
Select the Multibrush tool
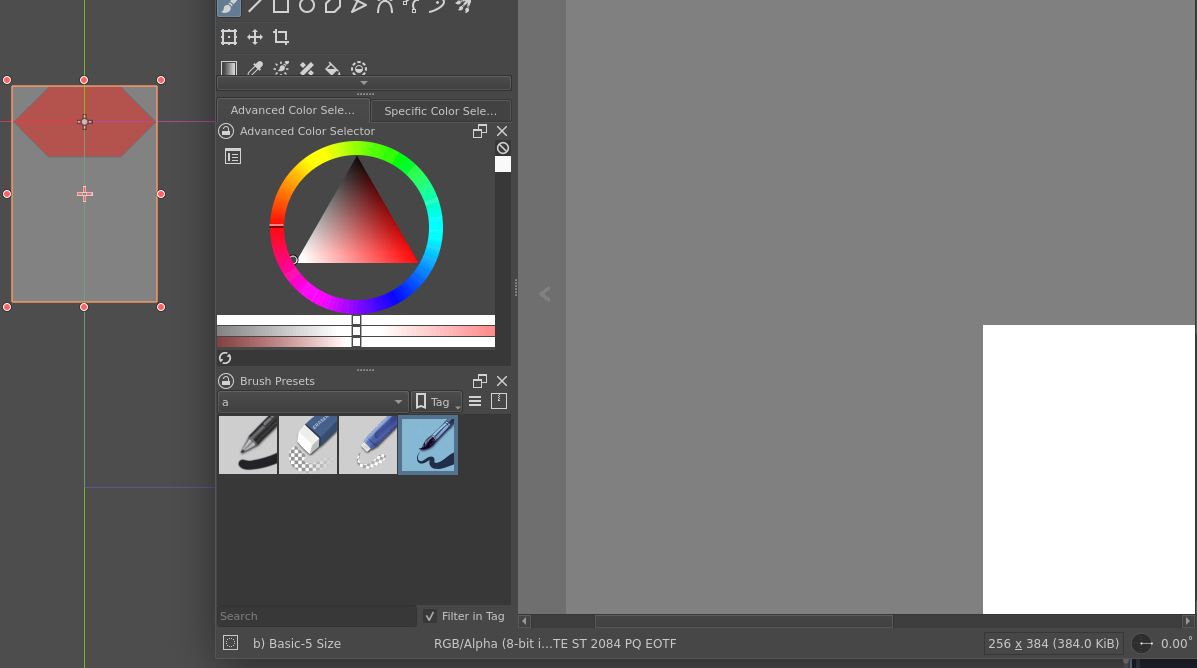pos(463,6)
